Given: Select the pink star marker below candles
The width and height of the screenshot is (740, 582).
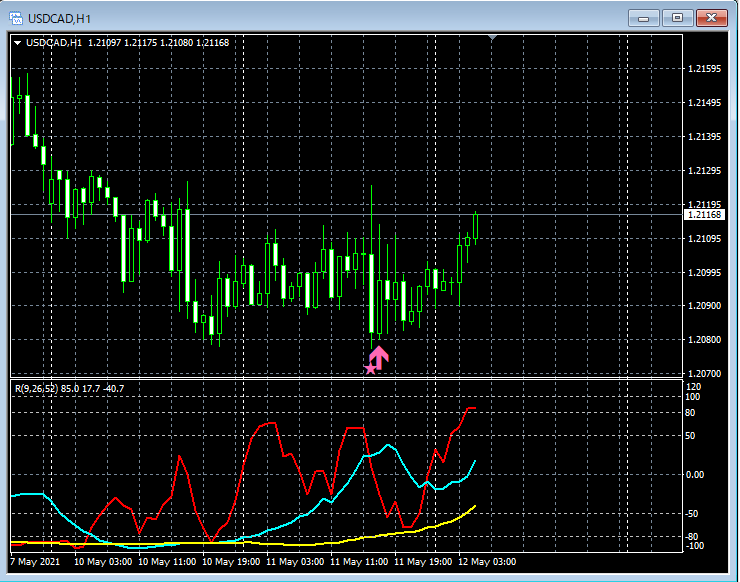Looking at the screenshot, I should [370, 369].
